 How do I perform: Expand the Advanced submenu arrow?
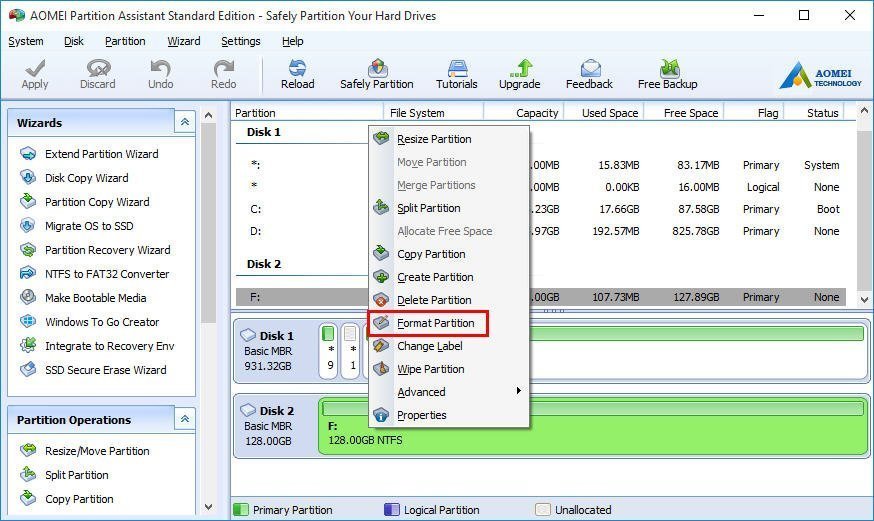pos(518,391)
